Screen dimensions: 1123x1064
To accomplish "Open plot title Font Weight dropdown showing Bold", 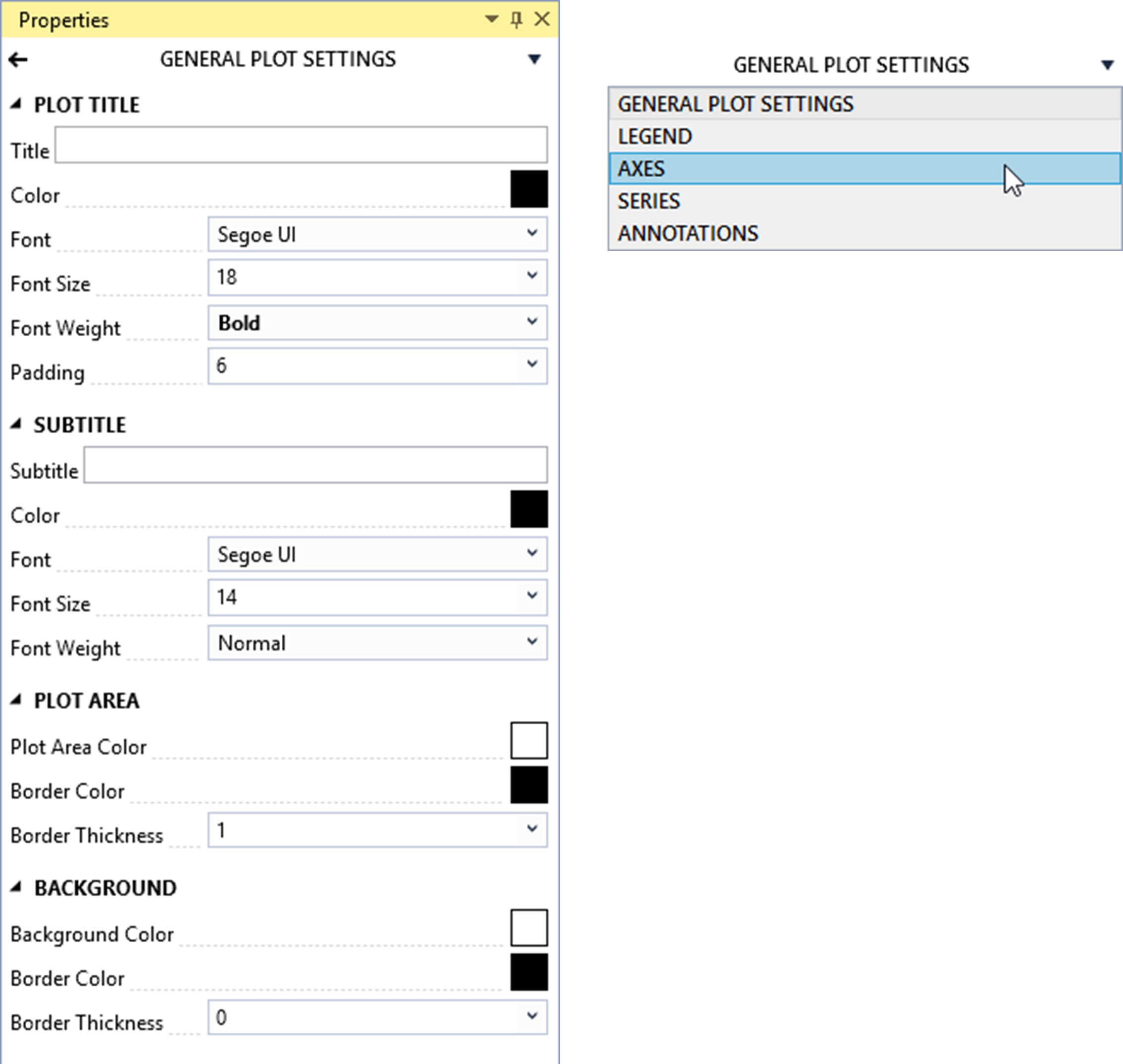I will click(x=377, y=323).
